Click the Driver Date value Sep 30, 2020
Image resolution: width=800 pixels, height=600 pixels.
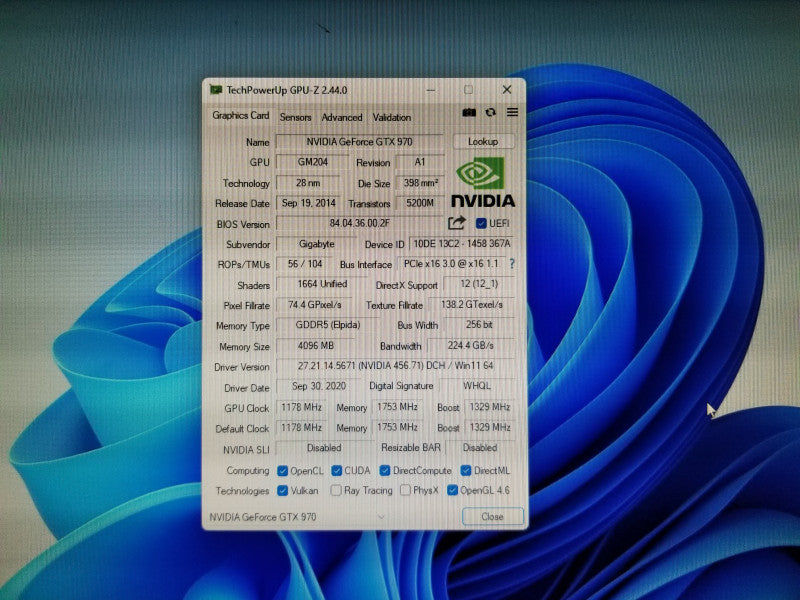coord(318,386)
